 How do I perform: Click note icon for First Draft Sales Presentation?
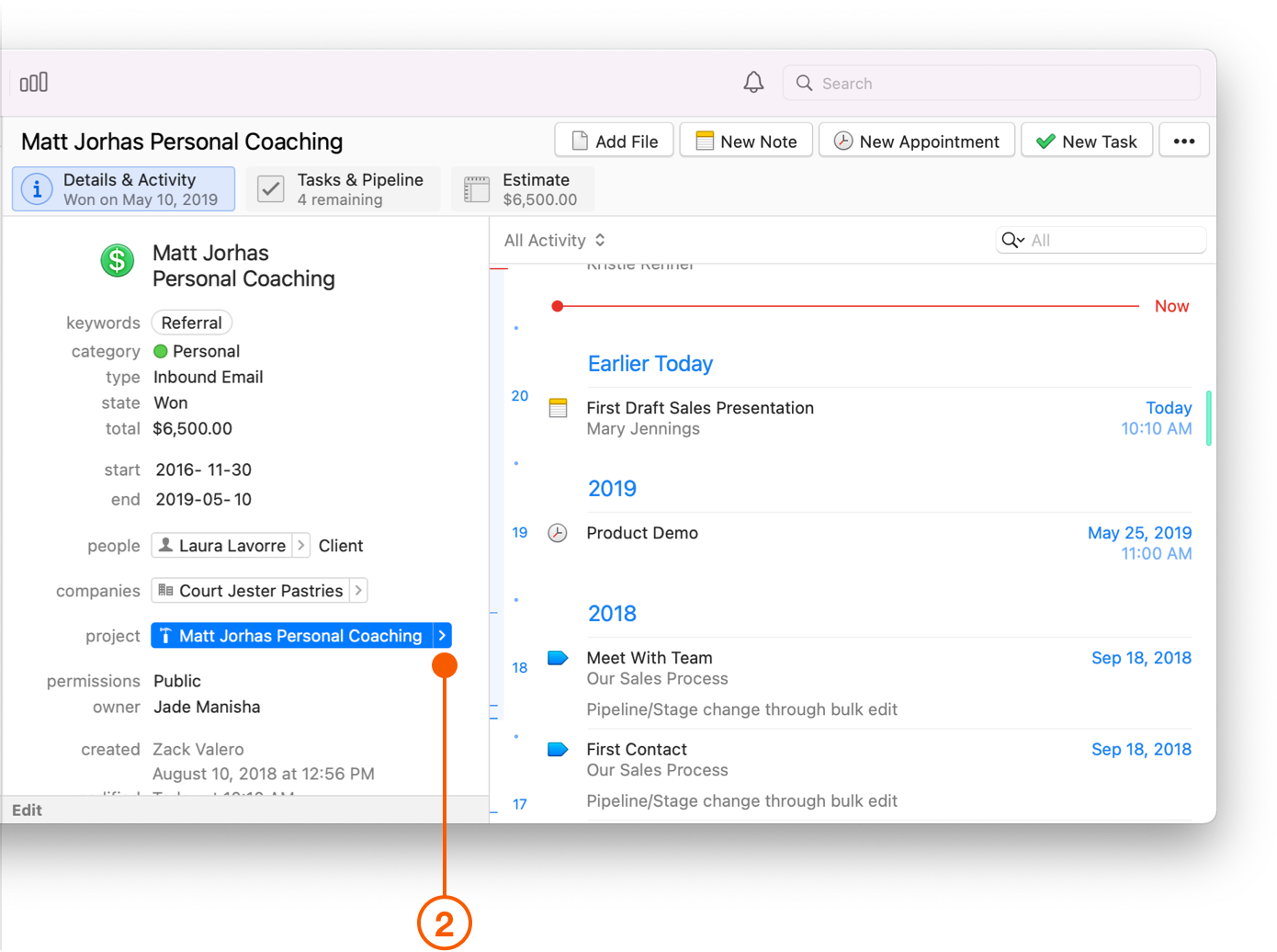pyautogui.click(x=558, y=408)
